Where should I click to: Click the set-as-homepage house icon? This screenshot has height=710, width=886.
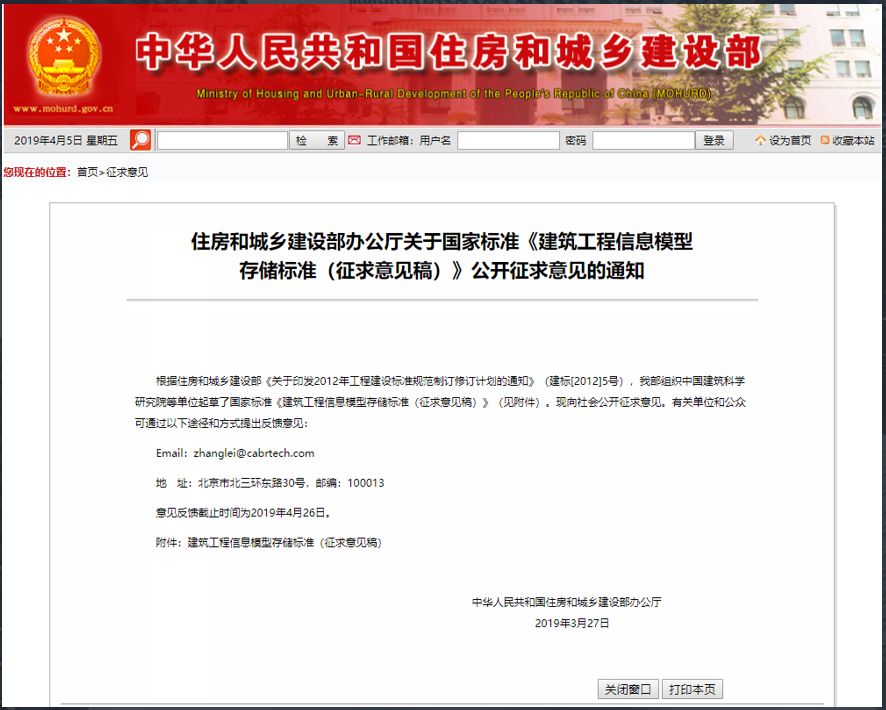point(760,140)
